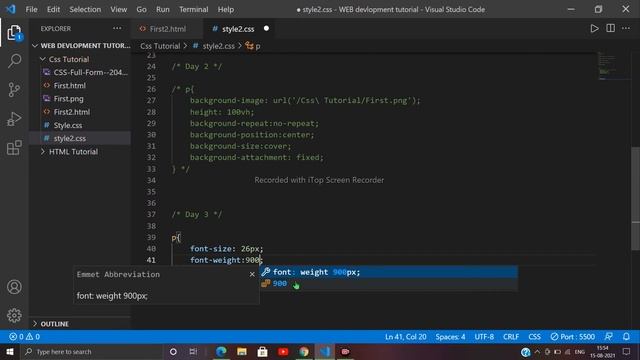The height and width of the screenshot is (360, 640).
Task: Open editor More Actions ellipsis
Action: [626, 29]
